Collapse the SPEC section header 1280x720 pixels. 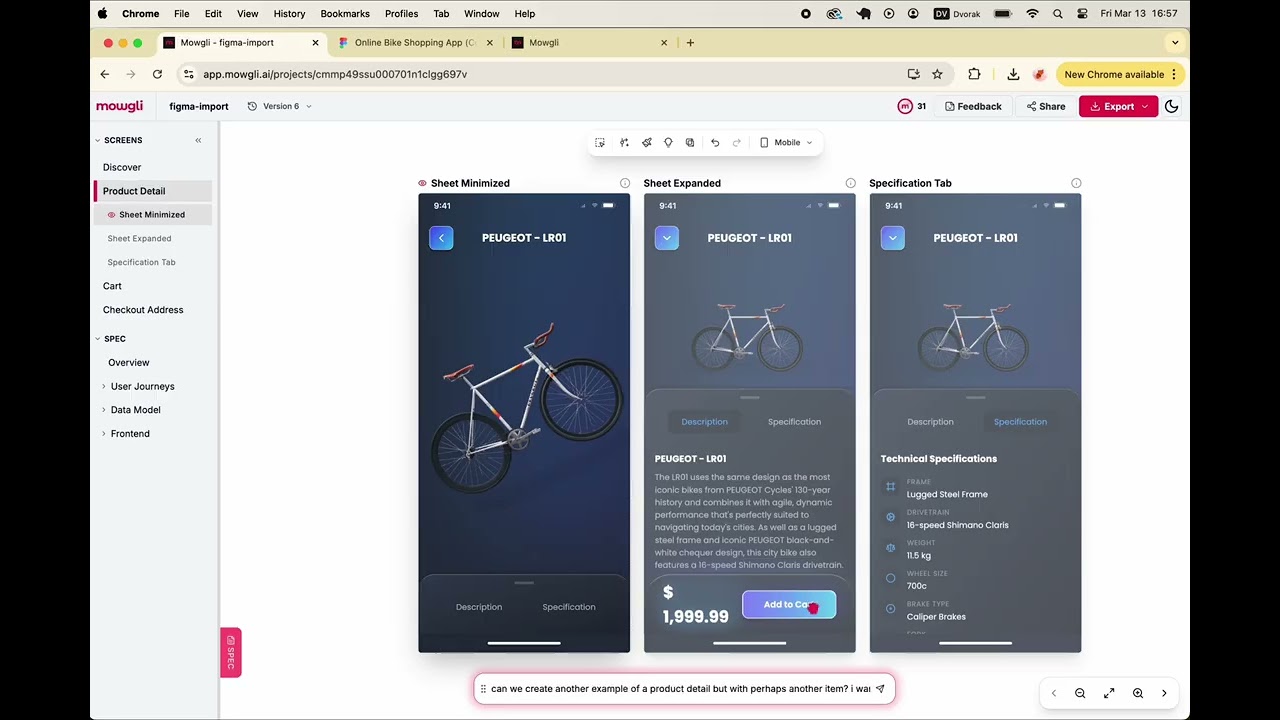tap(110, 339)
